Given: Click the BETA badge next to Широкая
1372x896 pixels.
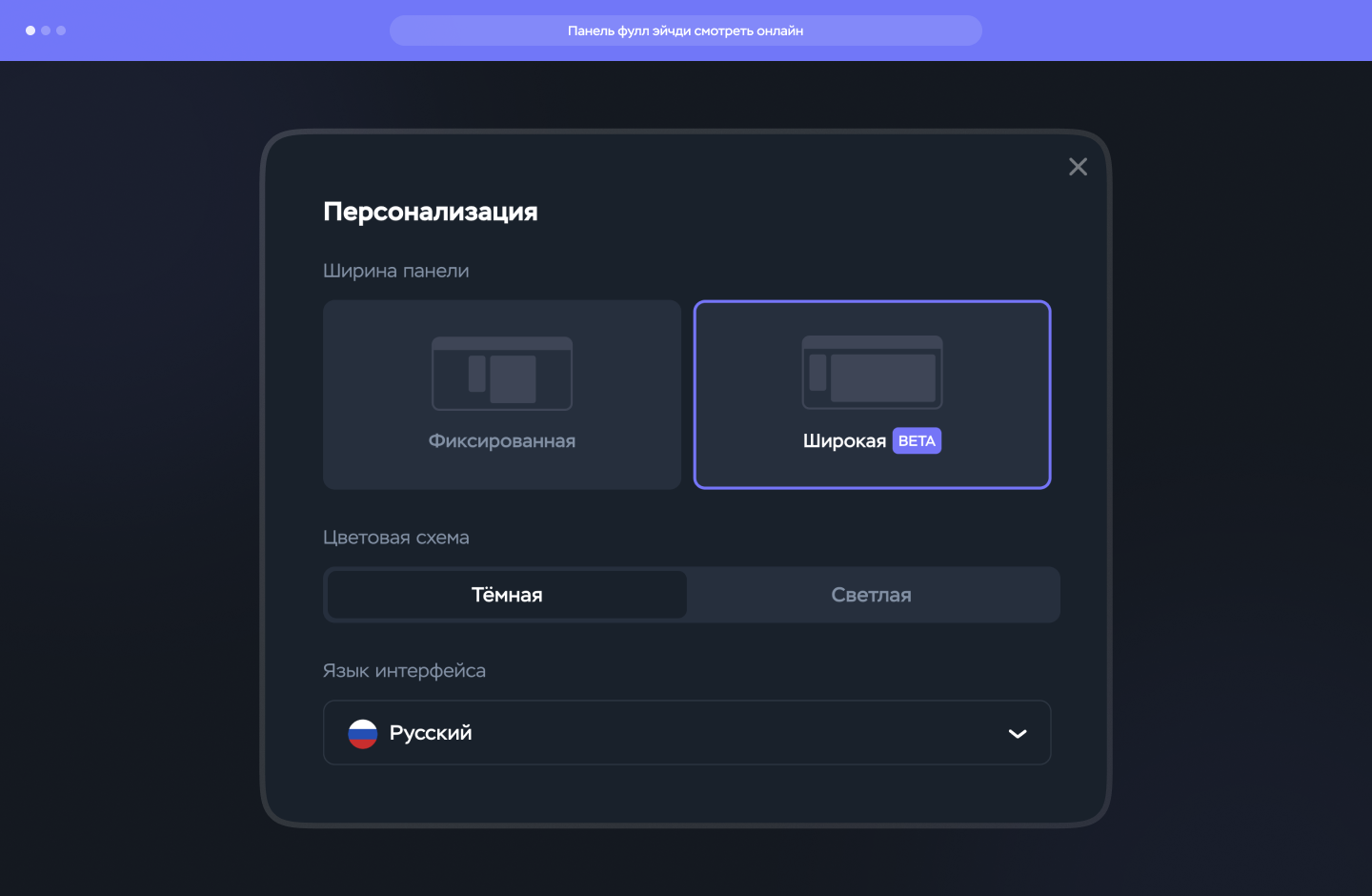Looking at the screenshot, I should (917, 440).
